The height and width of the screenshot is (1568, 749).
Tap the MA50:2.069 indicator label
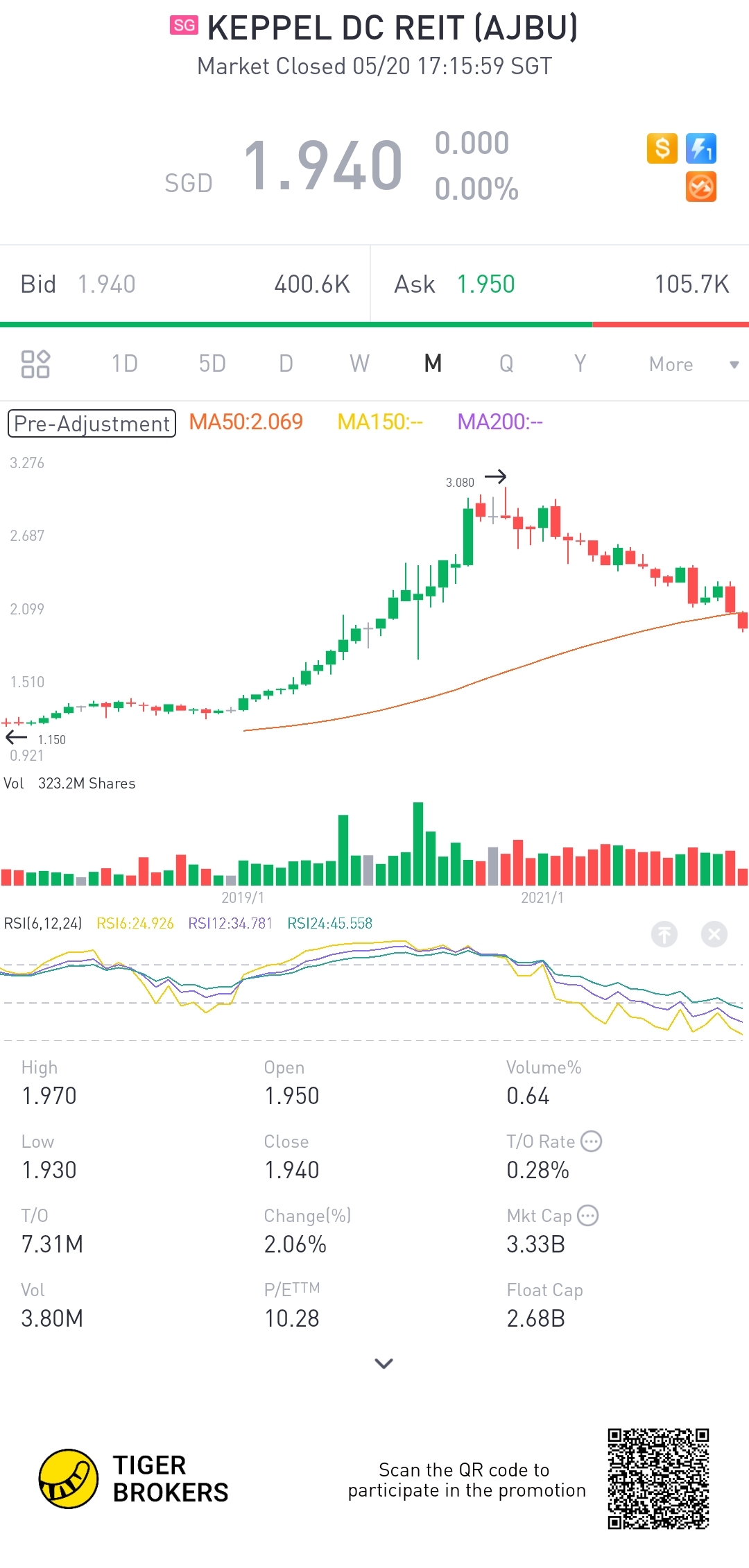click(246, 422)
